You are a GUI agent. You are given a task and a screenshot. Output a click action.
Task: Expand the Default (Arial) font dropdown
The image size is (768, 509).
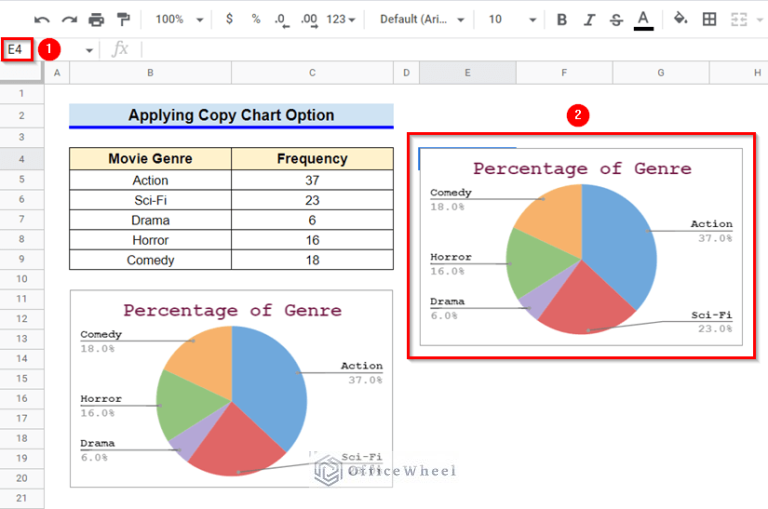click(x=422, y=19)
